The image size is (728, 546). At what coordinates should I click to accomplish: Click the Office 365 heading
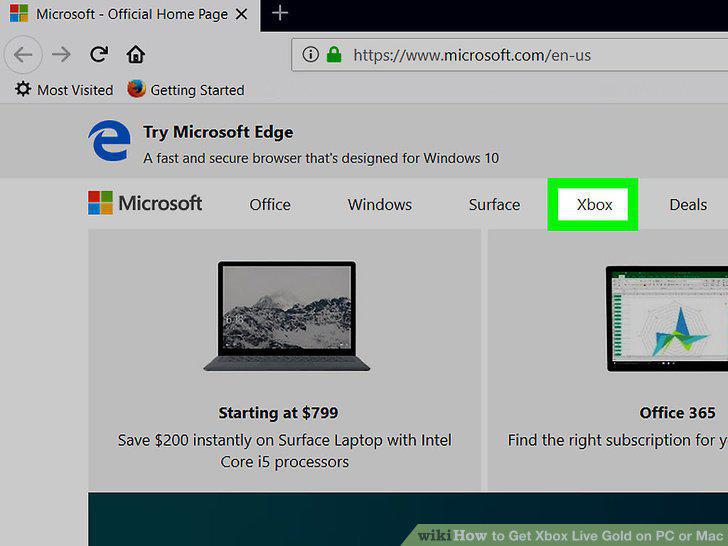click(x=677, y=413)
